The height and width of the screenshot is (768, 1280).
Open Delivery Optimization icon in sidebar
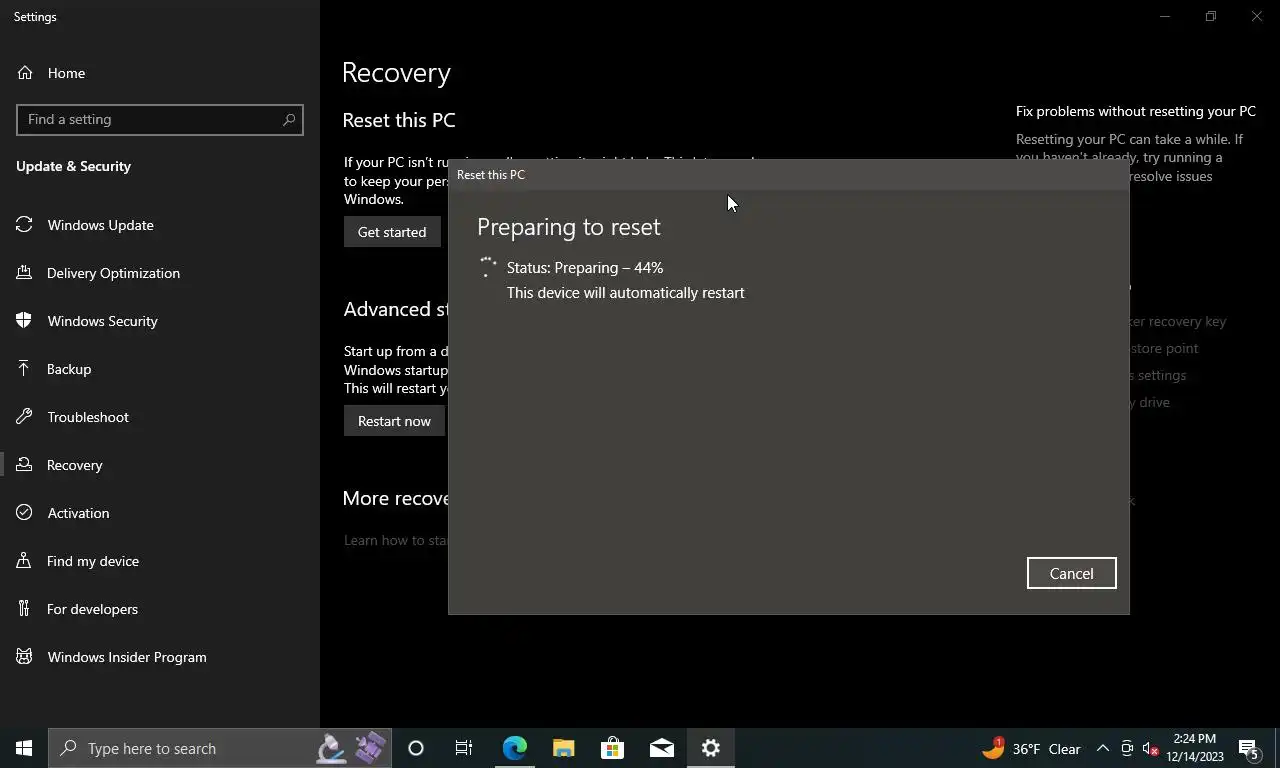point(25,273)
